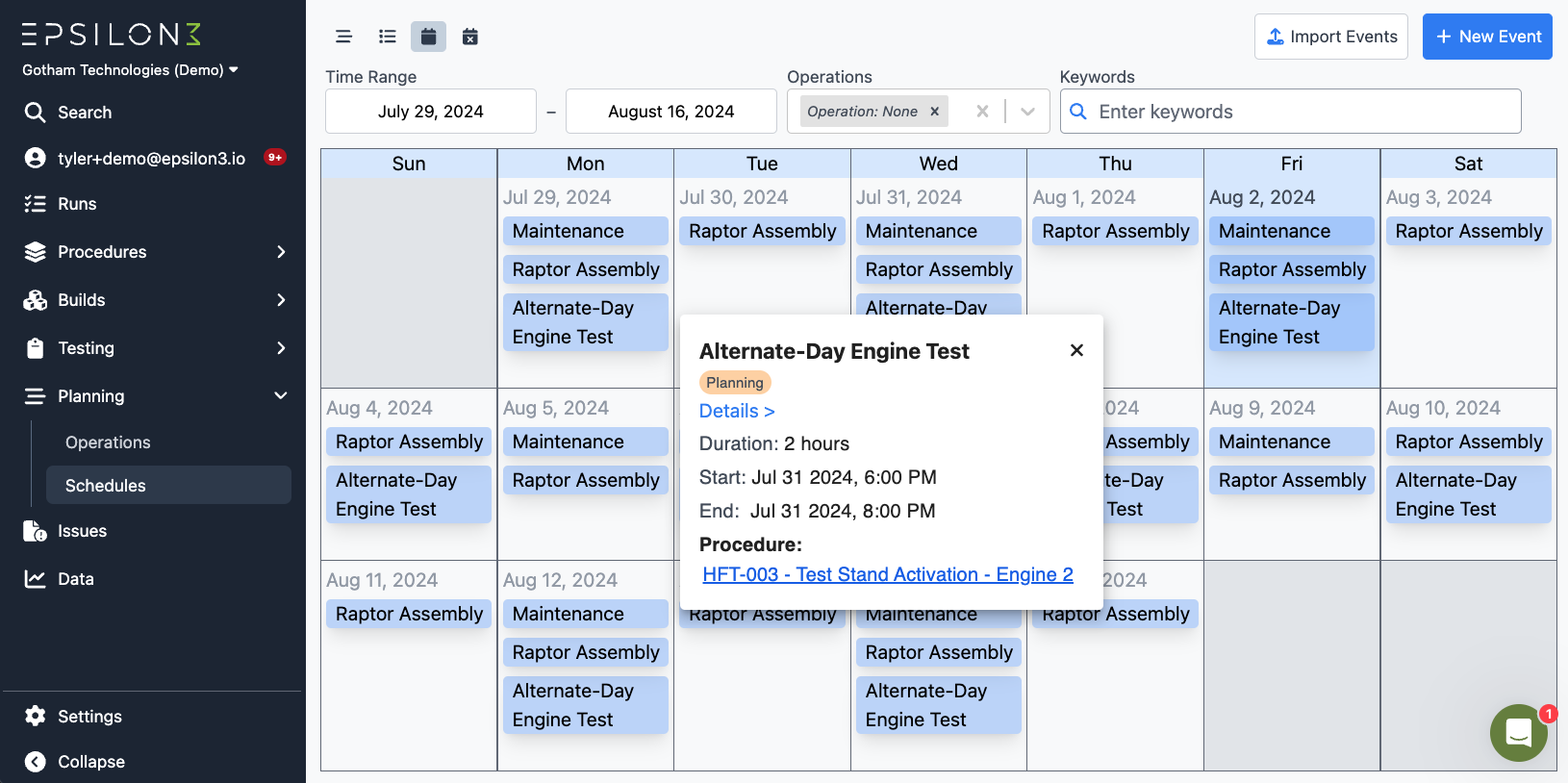Open Search in the sidebar
This screenshot has height=783, width=1568.
pos(85,113)
